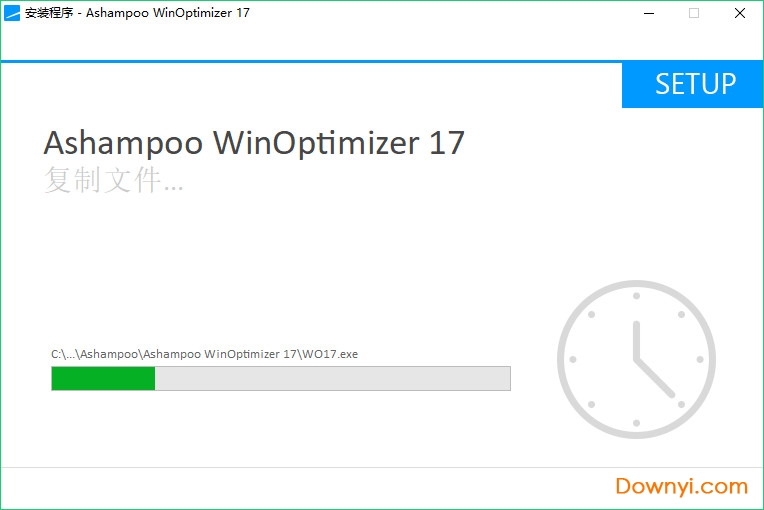The image size is (764, 510).
Task: Click the Ashampoo installer icon in title bar
Action: (12, 13)
